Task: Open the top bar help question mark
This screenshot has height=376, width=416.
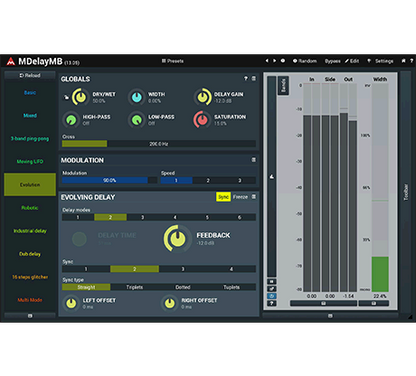Action: 411,61
